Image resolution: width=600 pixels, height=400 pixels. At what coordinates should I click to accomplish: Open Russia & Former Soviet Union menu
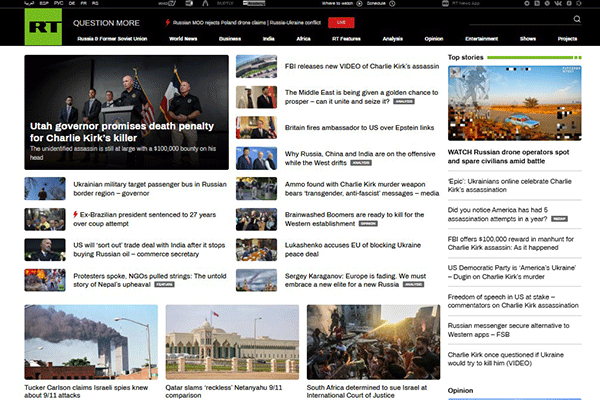[x=112, y=39]
